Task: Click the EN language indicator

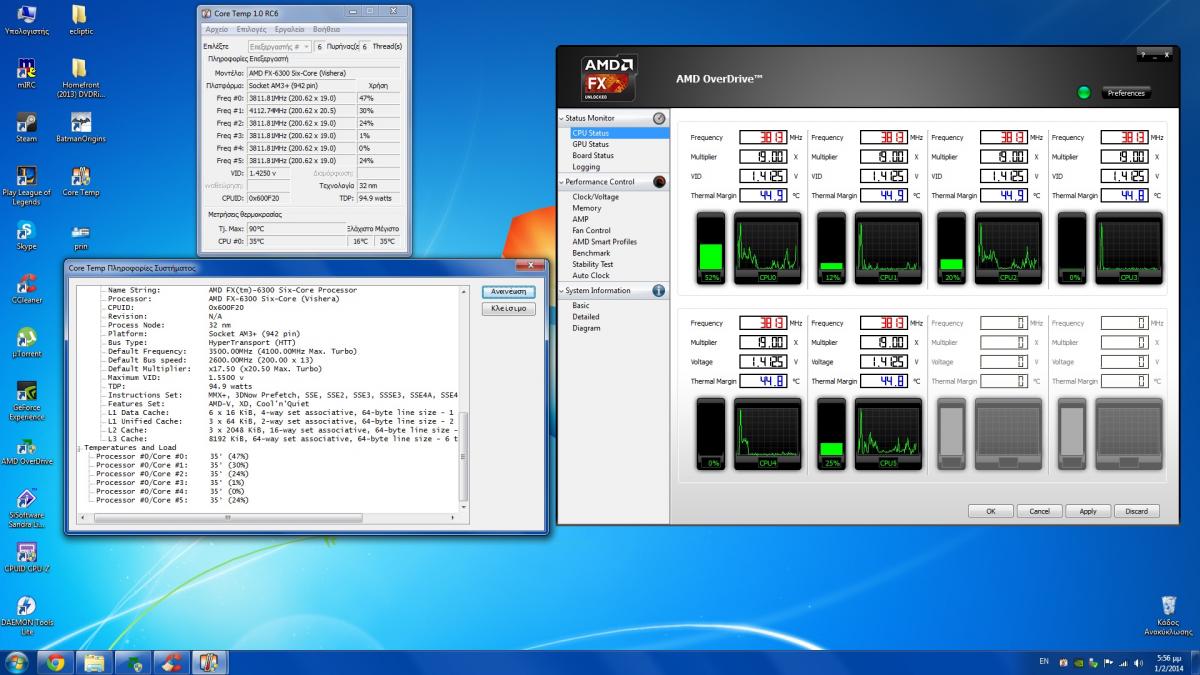Action: pos(1043,663)
